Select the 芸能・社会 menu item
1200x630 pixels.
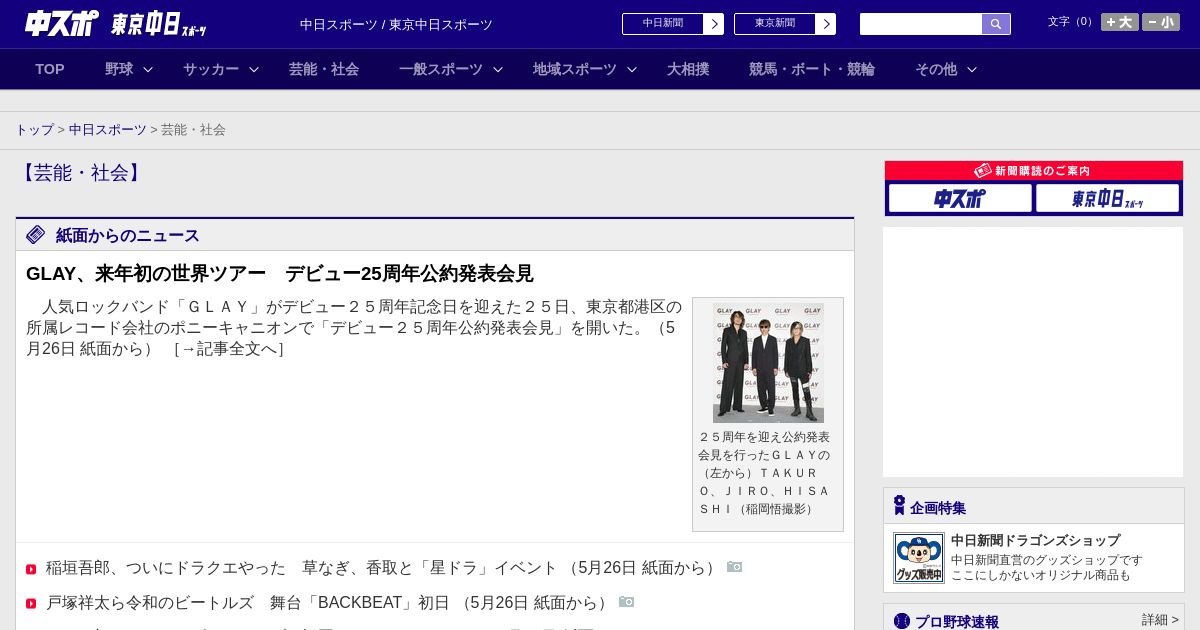(324, 69)
